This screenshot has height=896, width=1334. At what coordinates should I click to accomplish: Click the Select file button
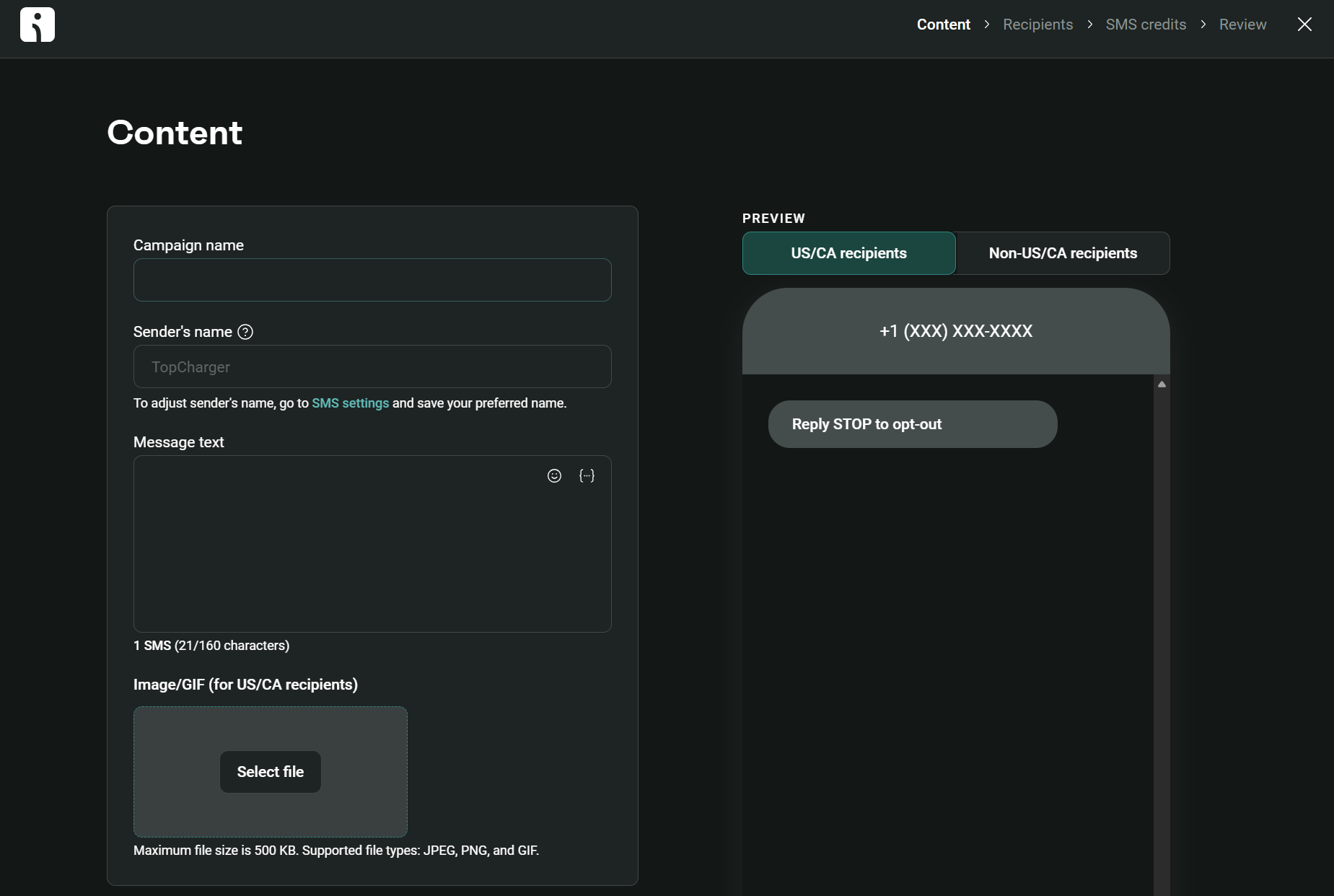point(271,772)
